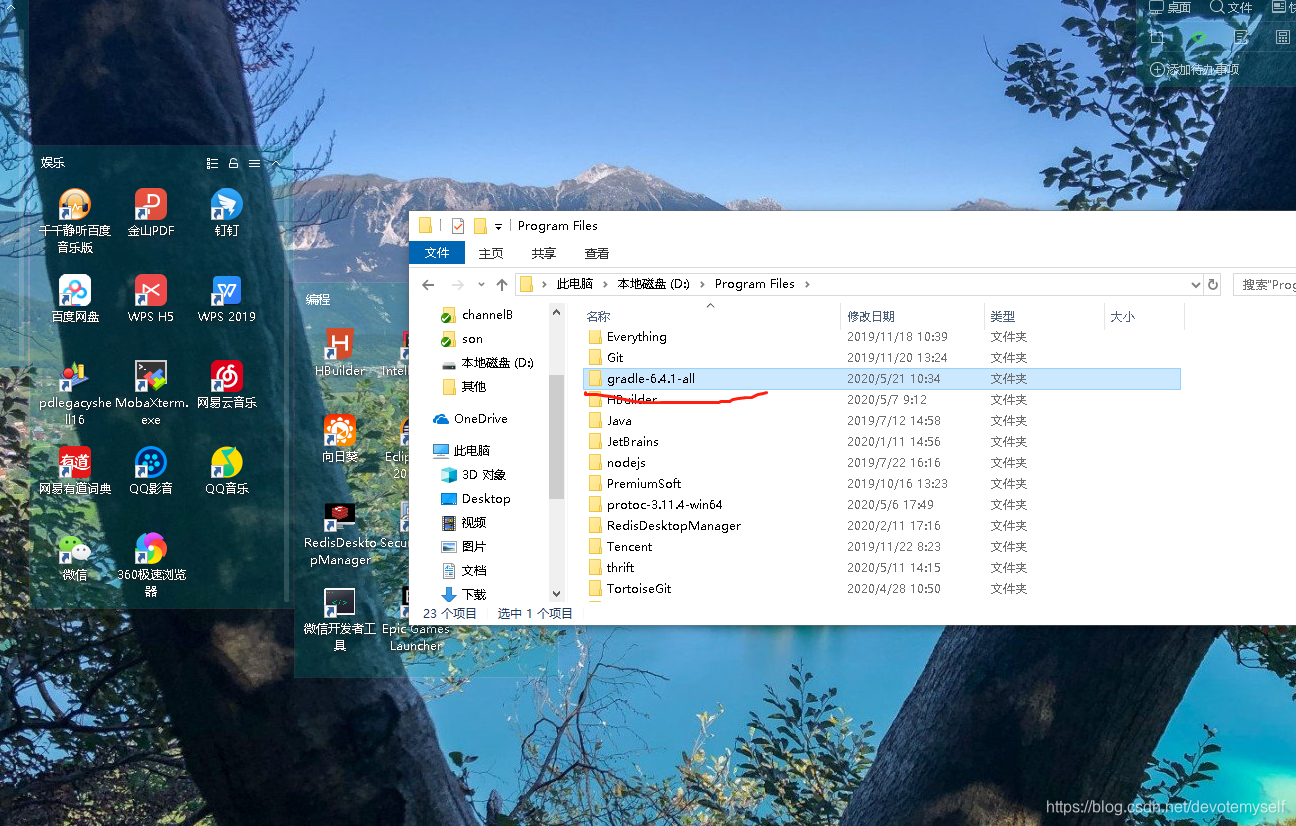The width and height of the screenshot is (1296, 826).
Task: Select 3D 对象 in the navigation pane
Action: click(x=473, y=475)
